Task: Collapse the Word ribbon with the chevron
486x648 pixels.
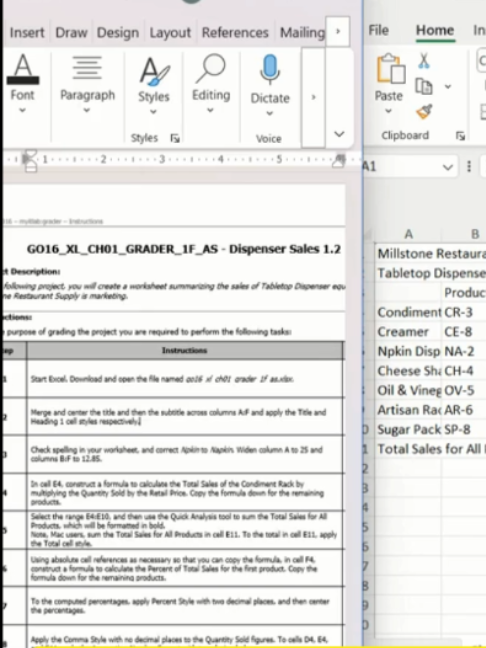Action: click(339, 134)
